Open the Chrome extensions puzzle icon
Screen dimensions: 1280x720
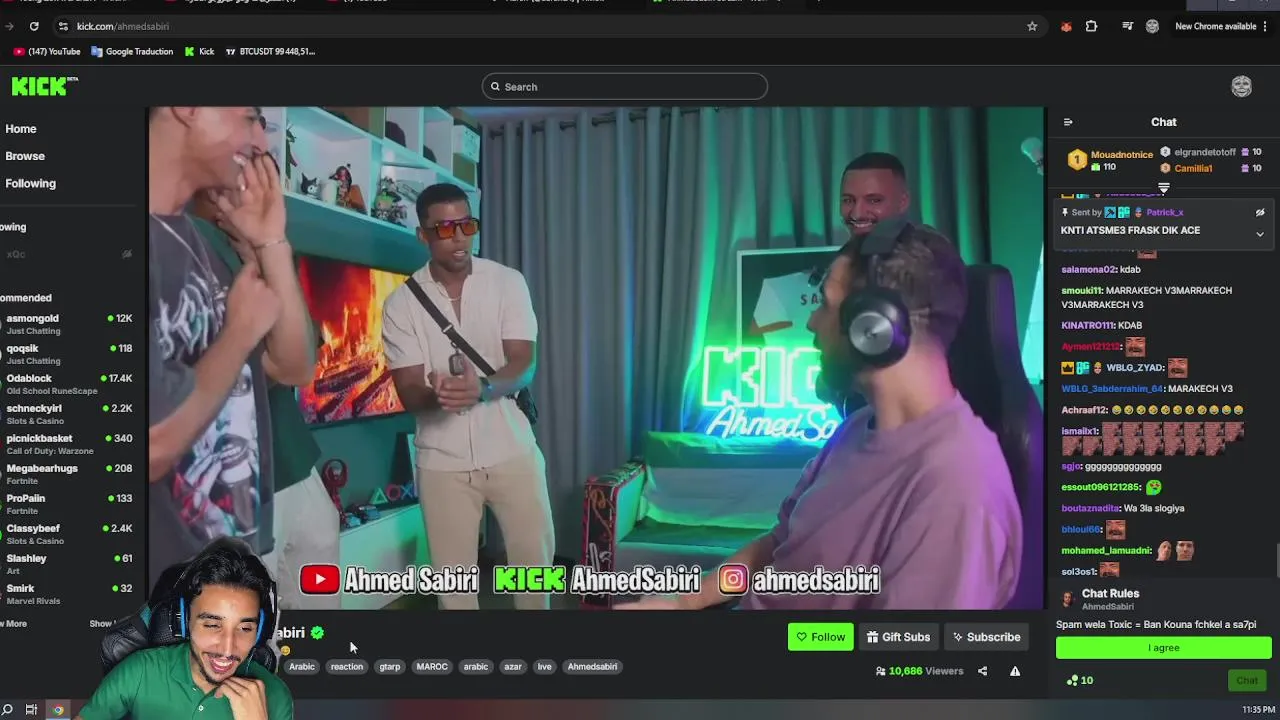tap(1091, 26)
